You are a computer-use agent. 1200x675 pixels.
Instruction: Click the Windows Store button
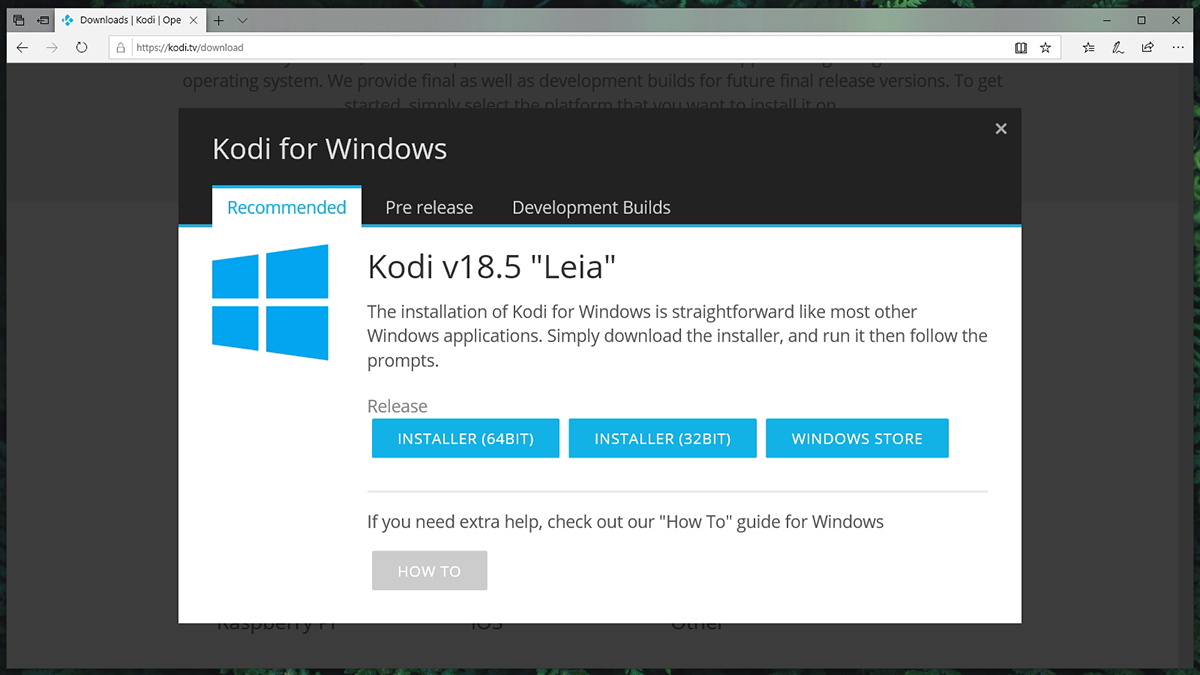857,438
